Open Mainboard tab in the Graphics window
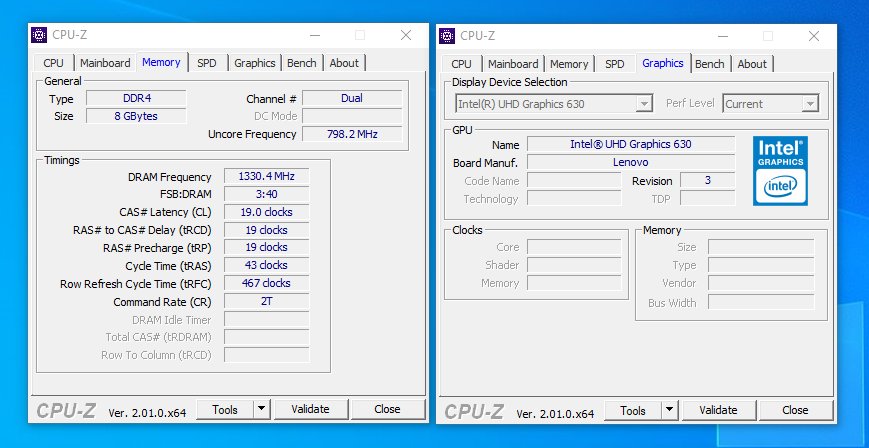The width and height of the screenshot is (869, 448). pyautogui.click(x=513, y=64)
